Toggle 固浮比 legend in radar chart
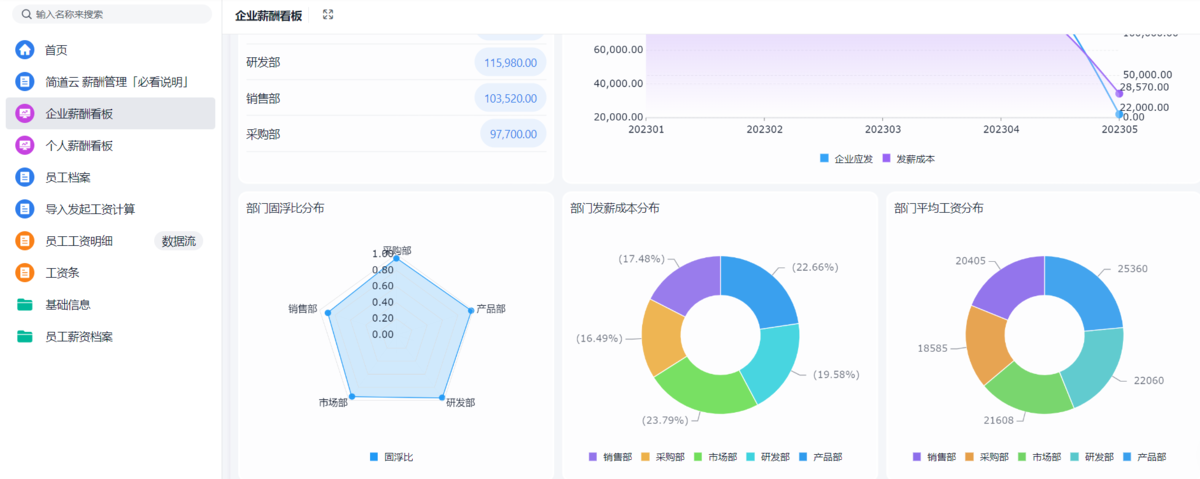Screen dimensions: 1200x479 pyautogui.click(x=391, y=457)
